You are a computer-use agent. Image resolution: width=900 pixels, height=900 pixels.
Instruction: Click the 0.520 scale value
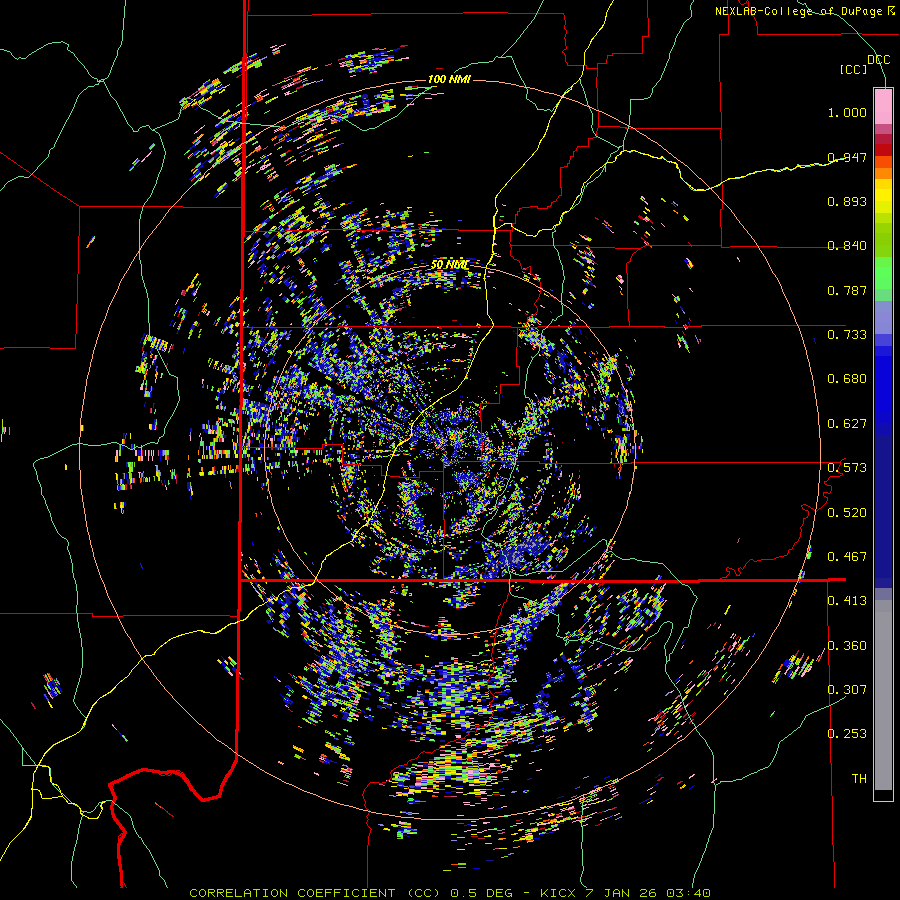click(x=847, y=513)
